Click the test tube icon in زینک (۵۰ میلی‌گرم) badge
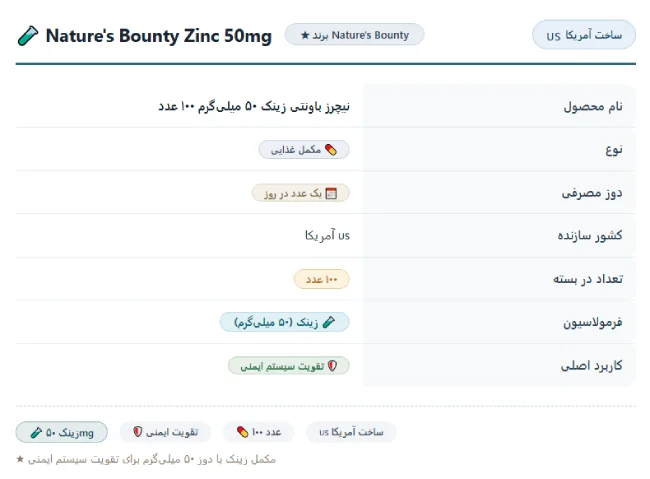The image size is (650, 479). 329,322
